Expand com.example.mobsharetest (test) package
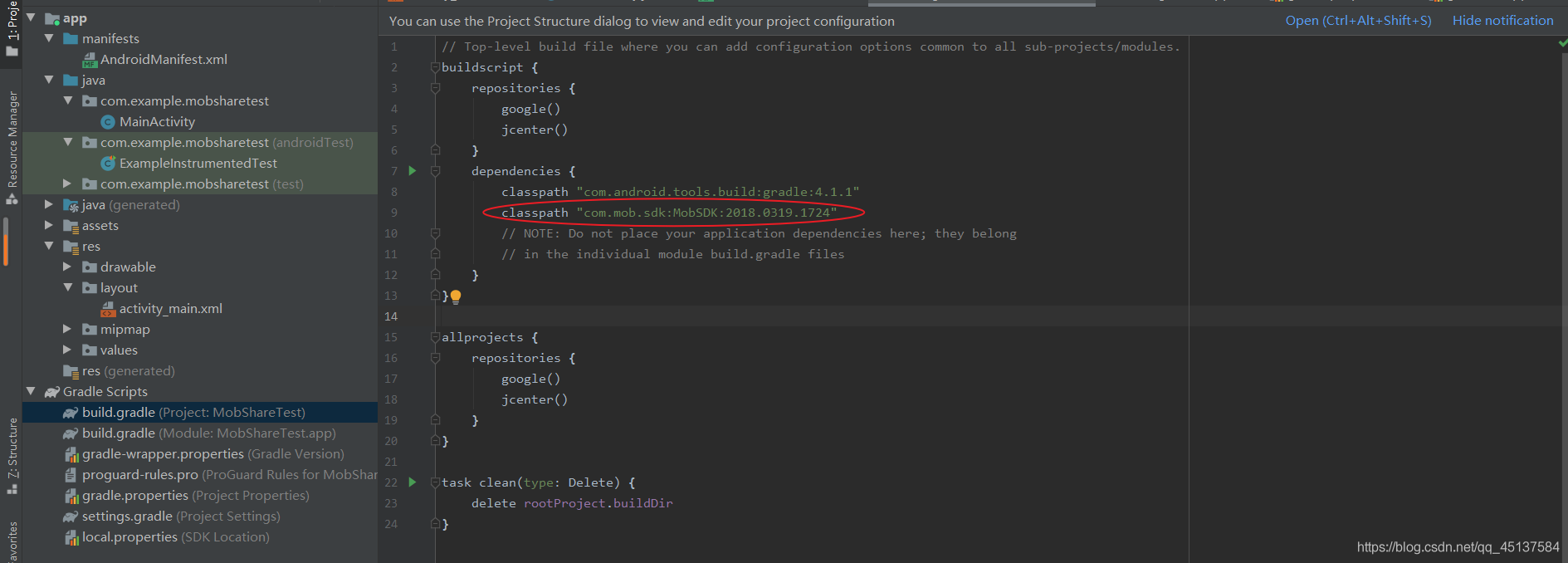The image size is (1568, 563). [67, 184]
